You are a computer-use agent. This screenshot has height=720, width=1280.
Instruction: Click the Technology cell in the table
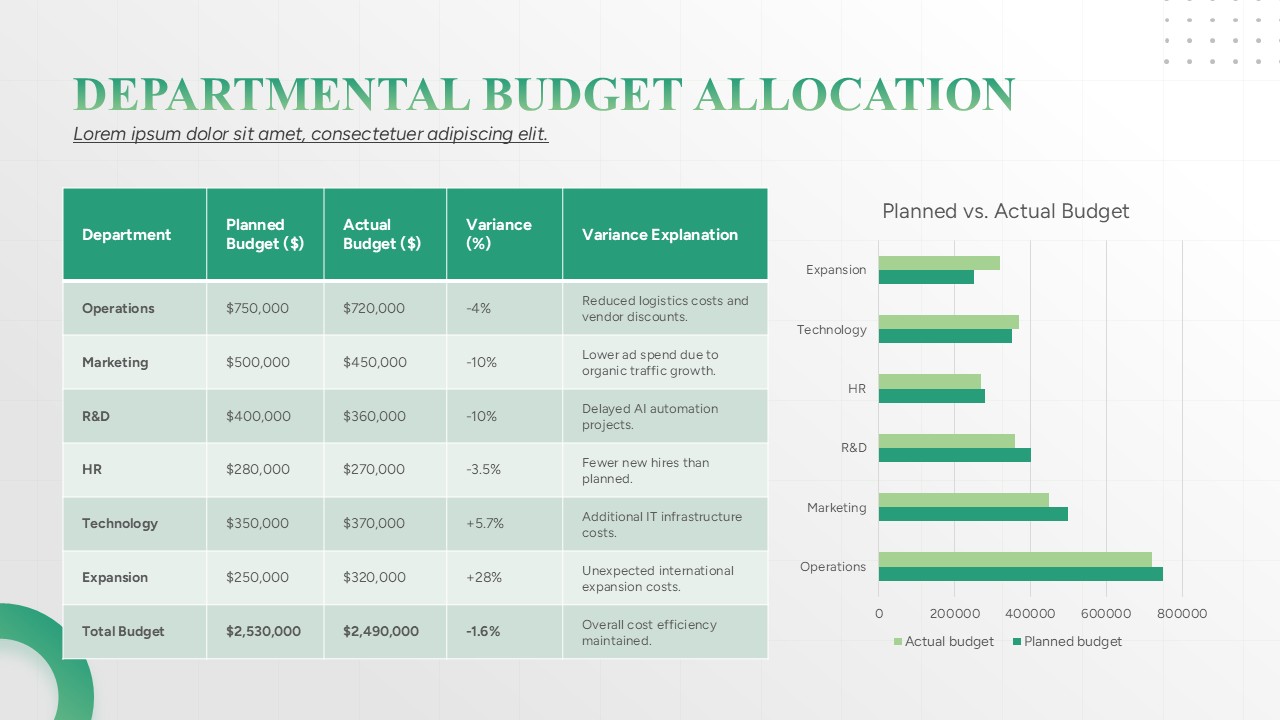135,524
